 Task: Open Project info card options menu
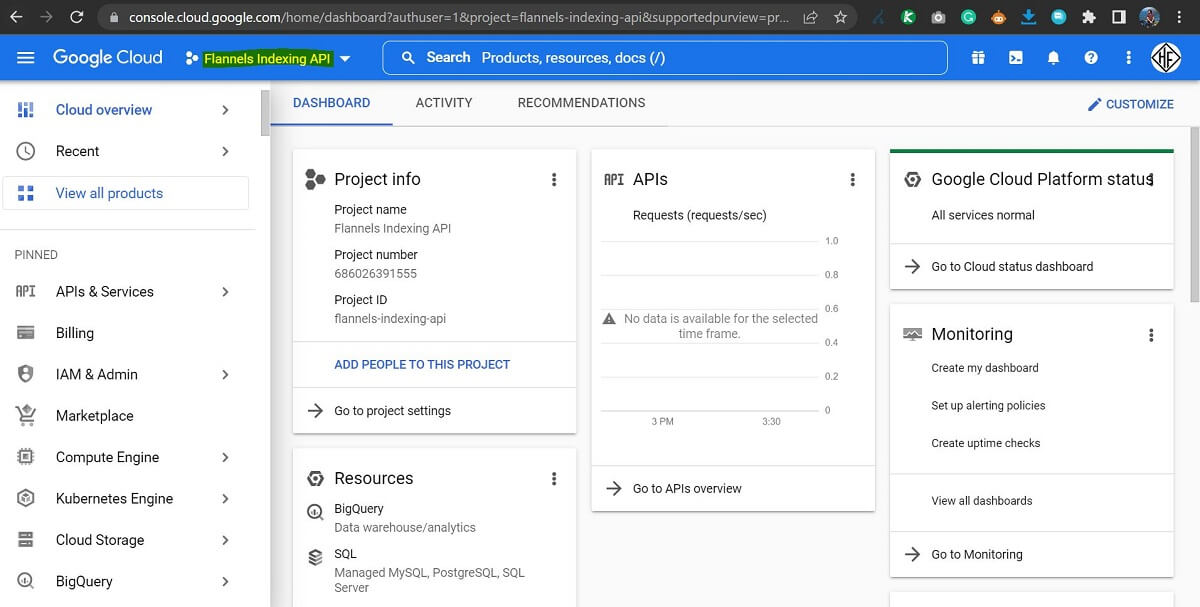[554, 180]
